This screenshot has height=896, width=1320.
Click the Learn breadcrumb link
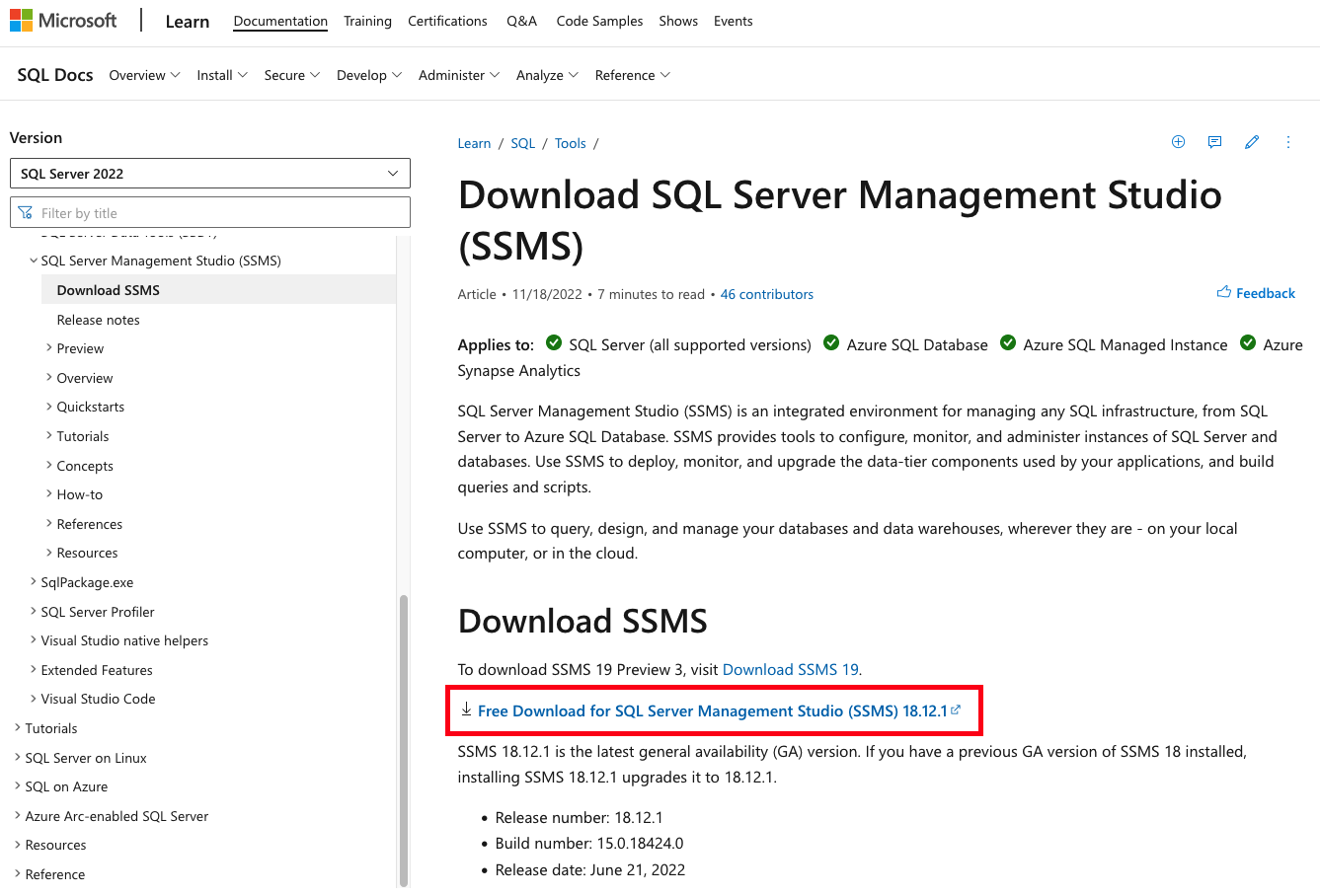[x=474, y=143]
